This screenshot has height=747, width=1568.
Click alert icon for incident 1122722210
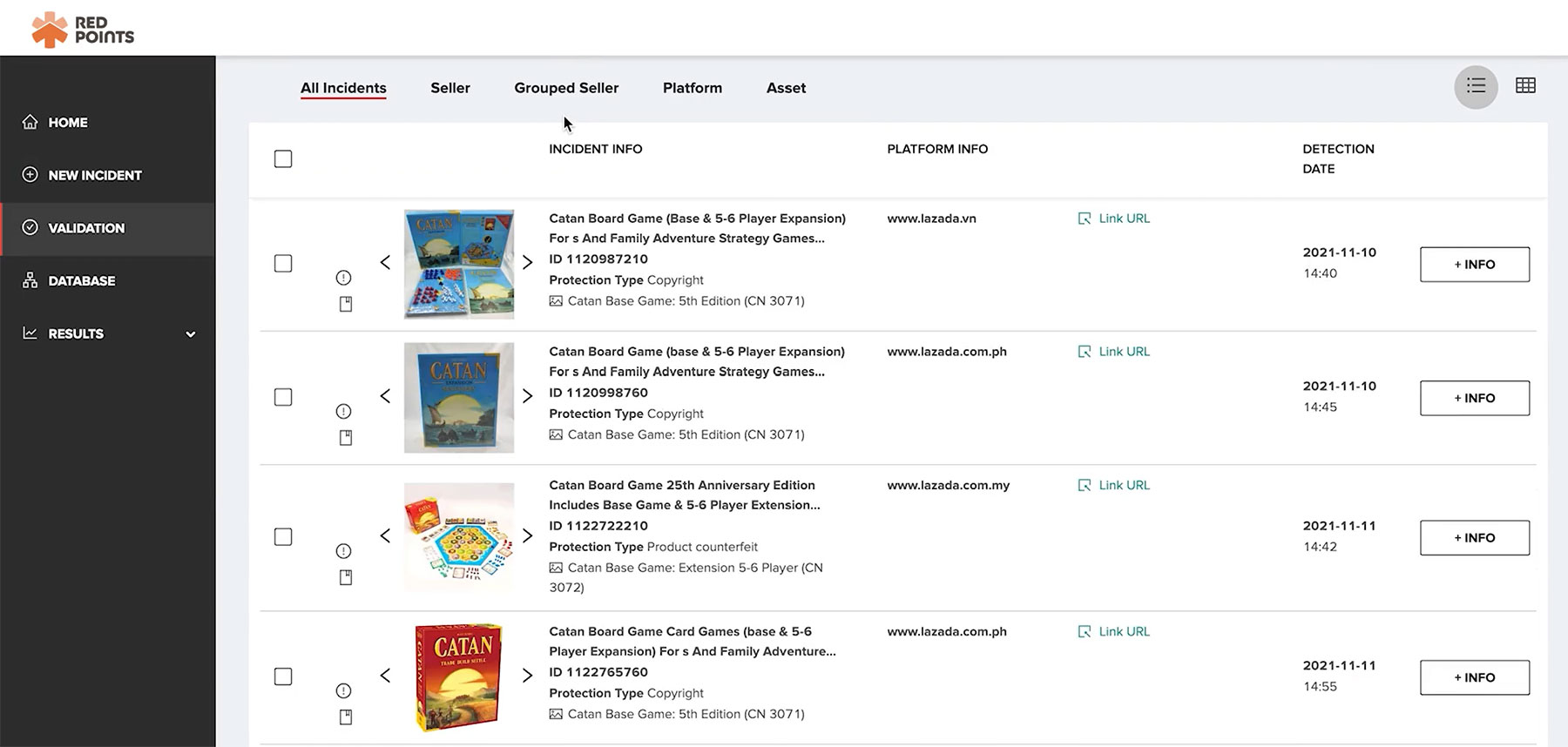point(344,551)
